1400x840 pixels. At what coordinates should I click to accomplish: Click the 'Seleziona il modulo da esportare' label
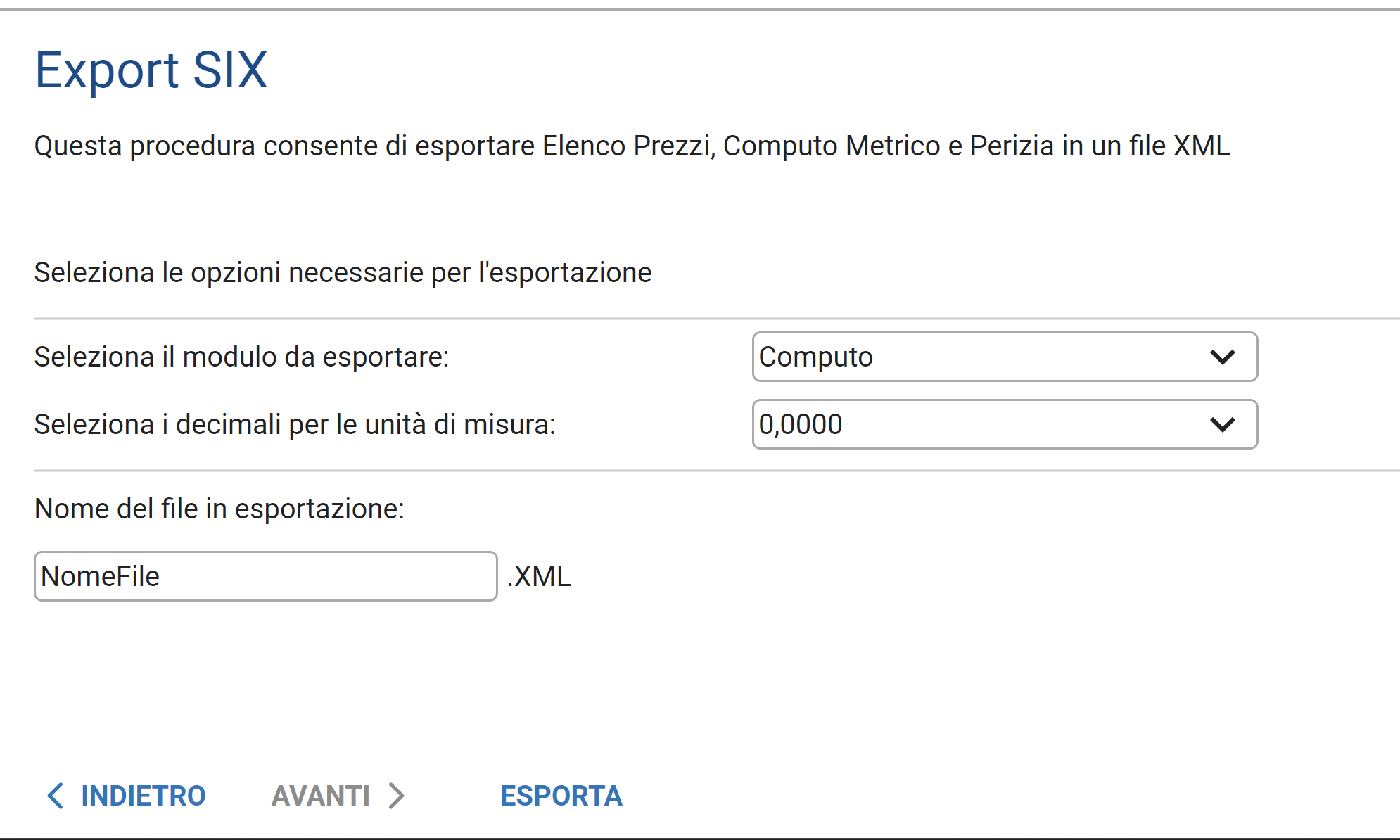[241, 357]
